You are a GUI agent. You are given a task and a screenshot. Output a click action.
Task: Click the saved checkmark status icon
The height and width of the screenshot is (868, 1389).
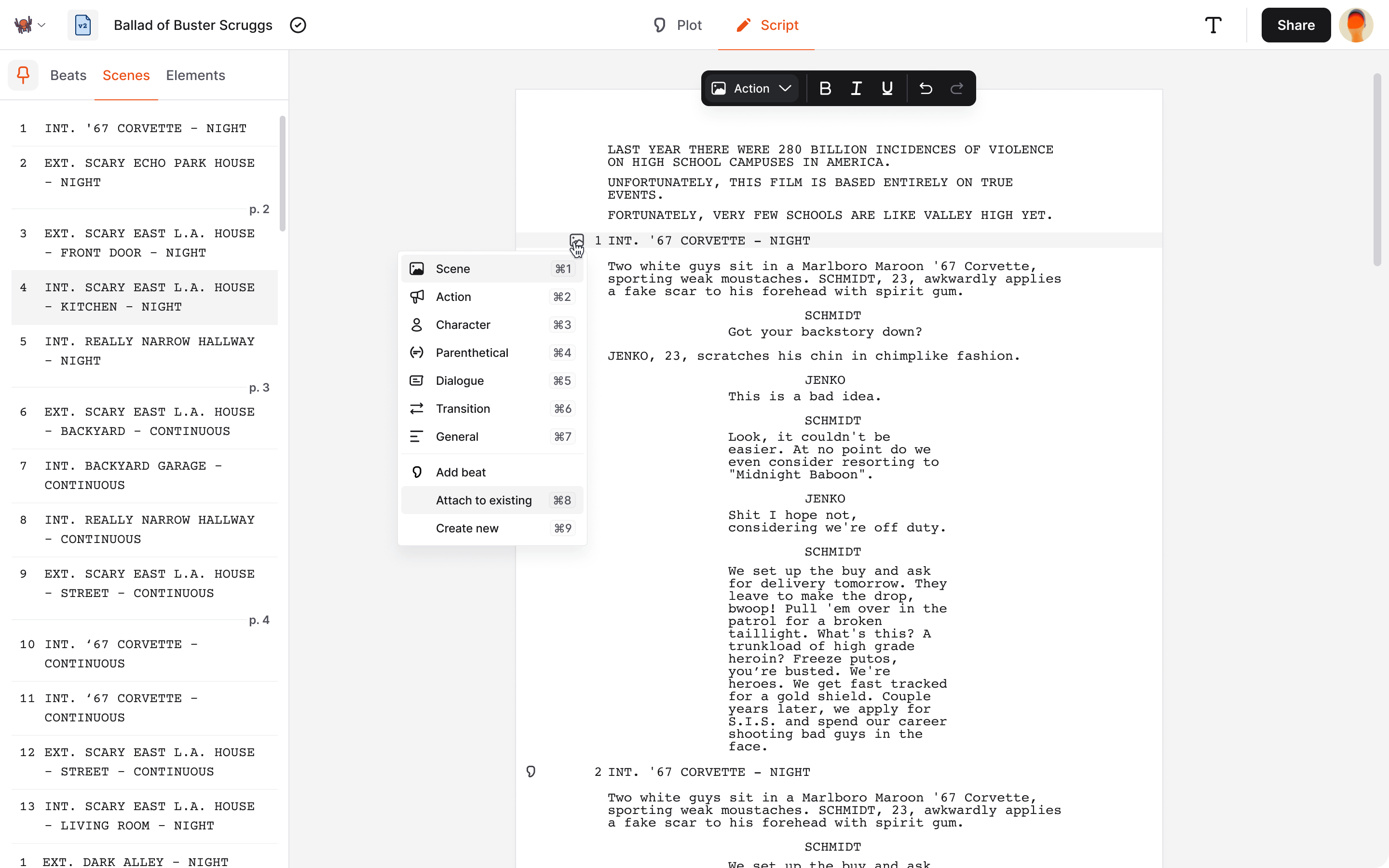[298, 25]
